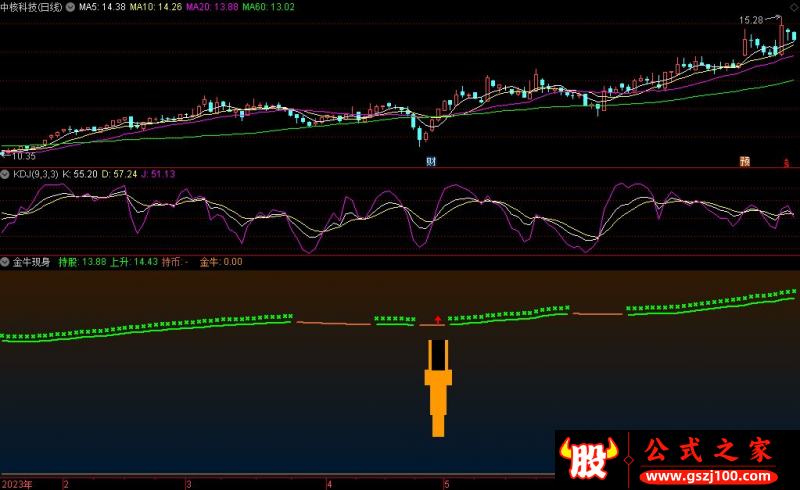Screen dimensions: 800x490
Task: Expand the 金牛现身 indicator dropdown arrow
Action: click(x=6, y=262)
